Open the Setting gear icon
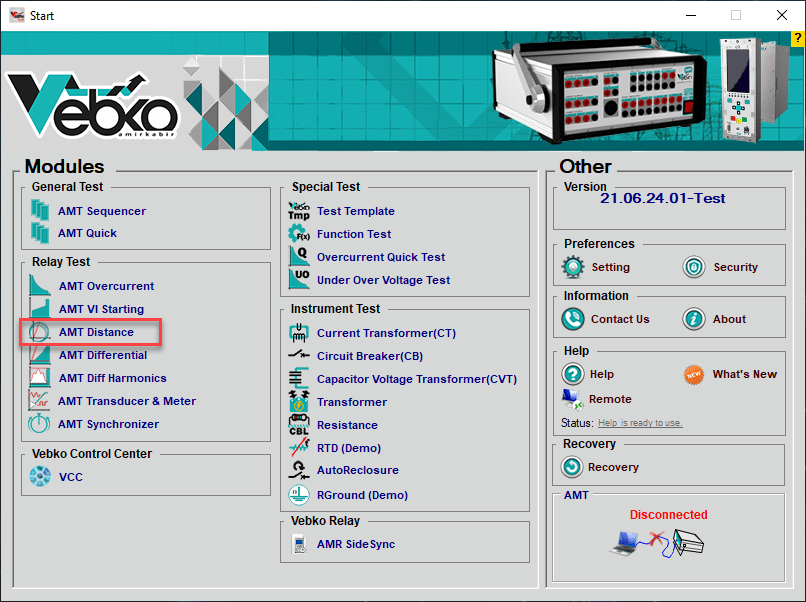 point(572,267)
